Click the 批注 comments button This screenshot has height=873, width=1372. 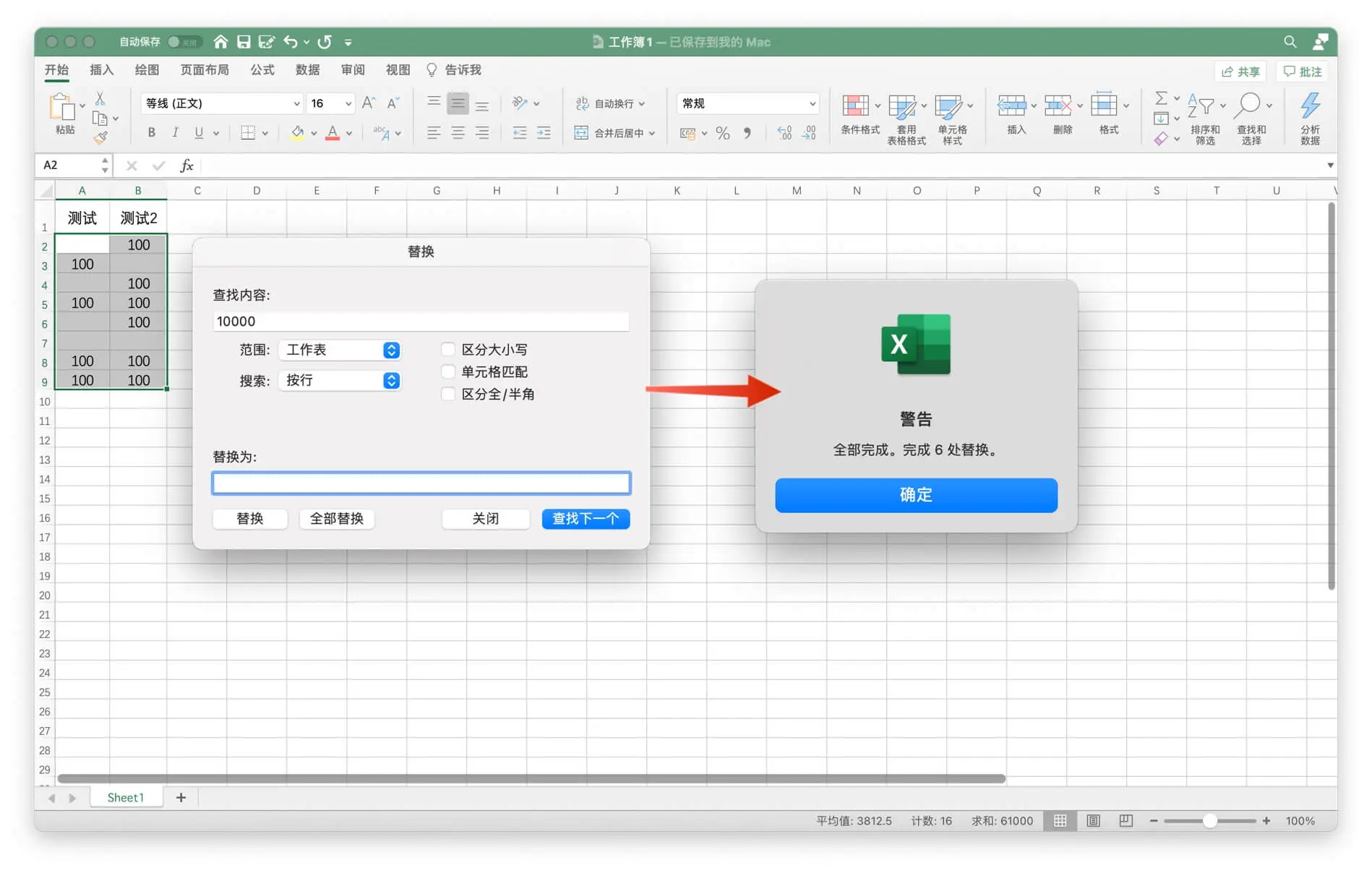1303,72
